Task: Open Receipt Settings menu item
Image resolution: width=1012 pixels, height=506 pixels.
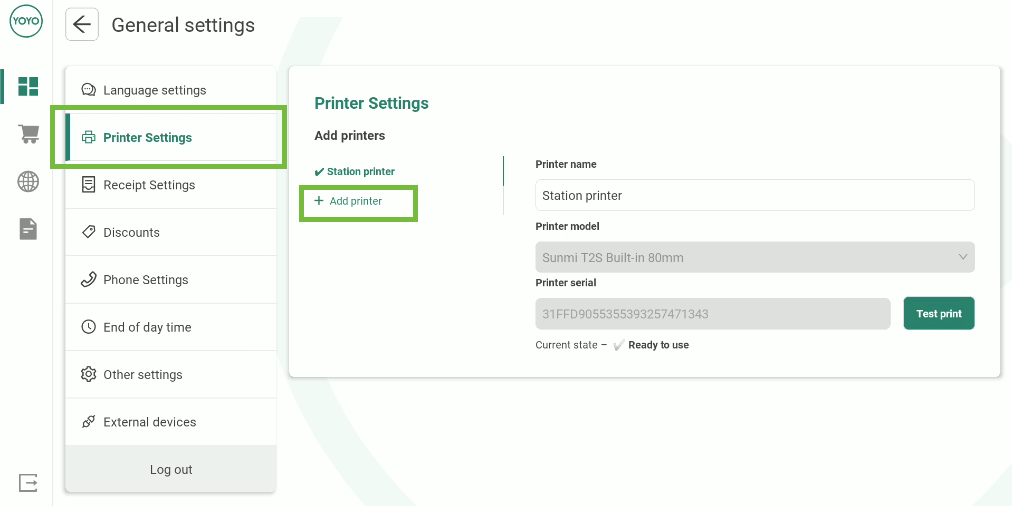Action: [x=171, y=185]
